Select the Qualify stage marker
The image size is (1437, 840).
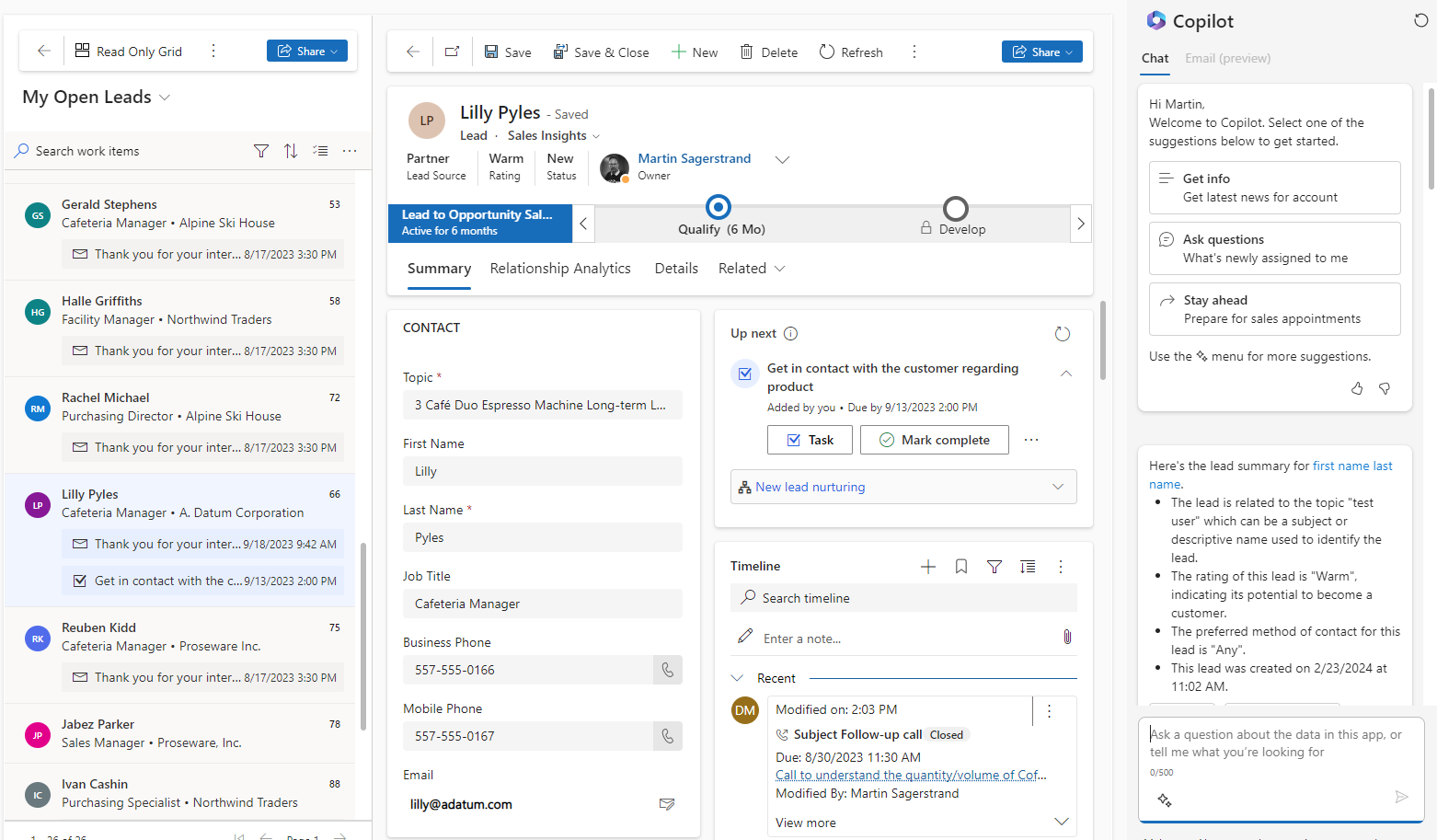(x=718, y=207)
